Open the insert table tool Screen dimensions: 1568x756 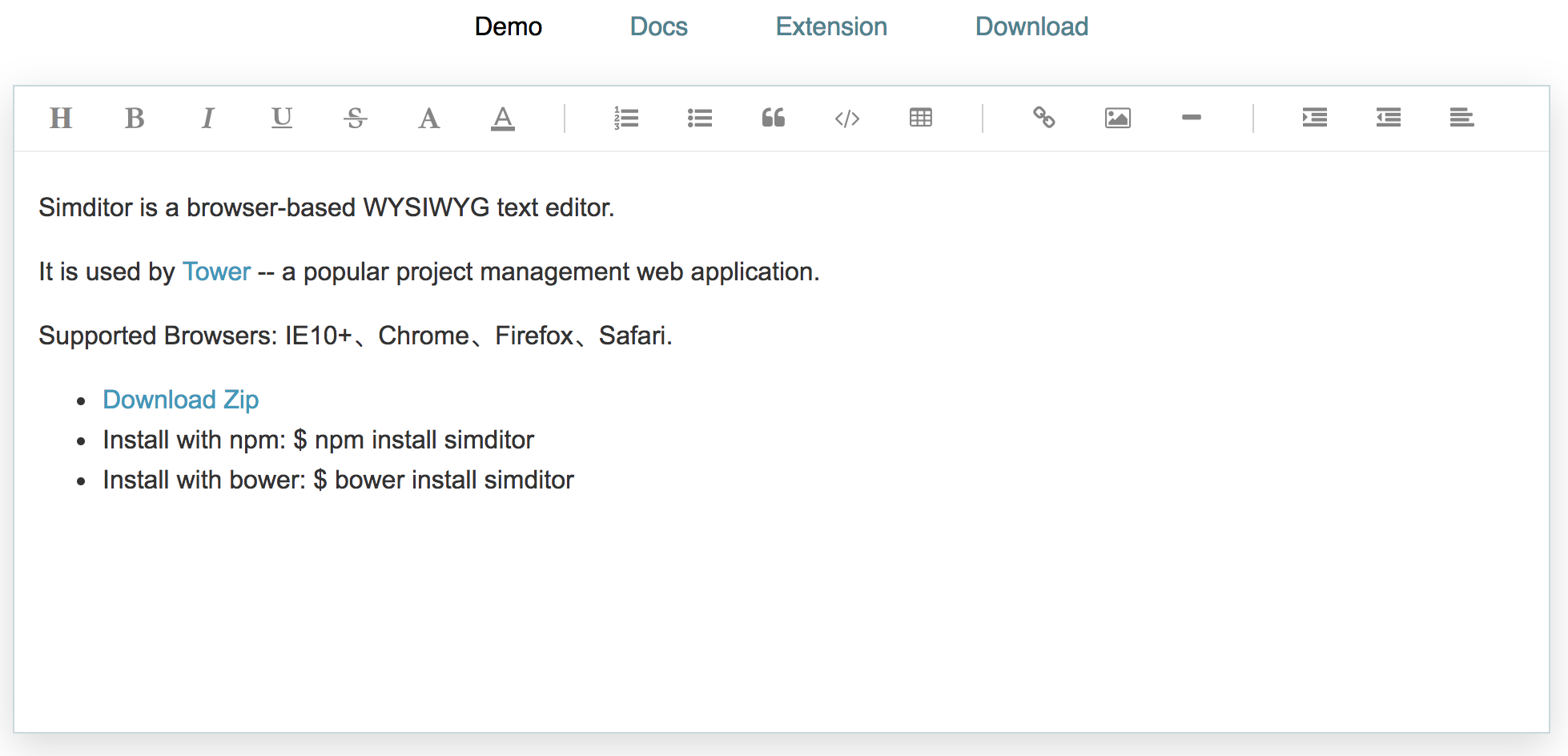(921, 119)
